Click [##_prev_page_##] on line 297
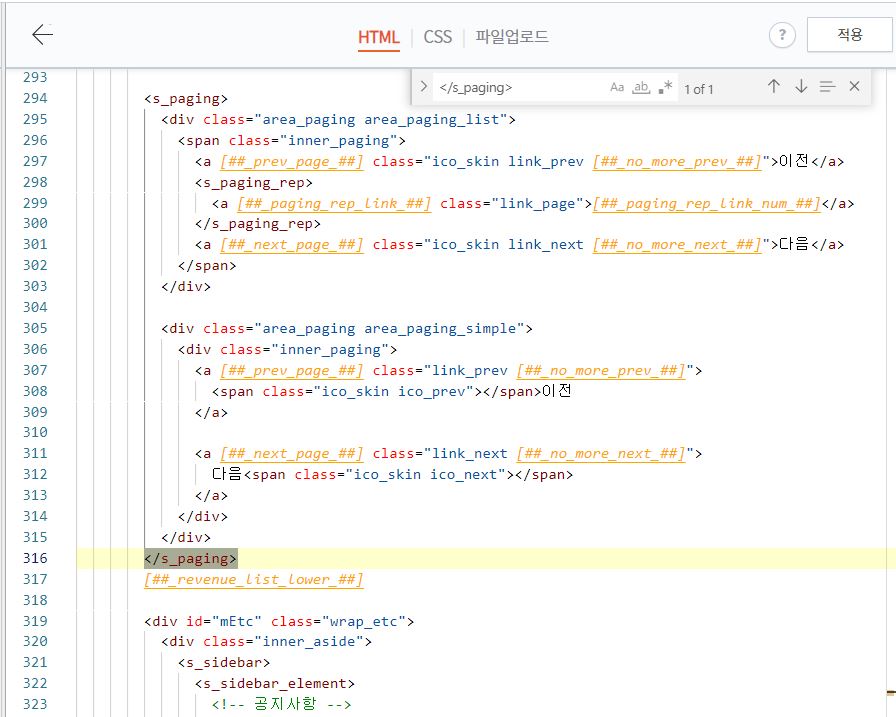Screen dimensions: 896x717 [291, 162]
